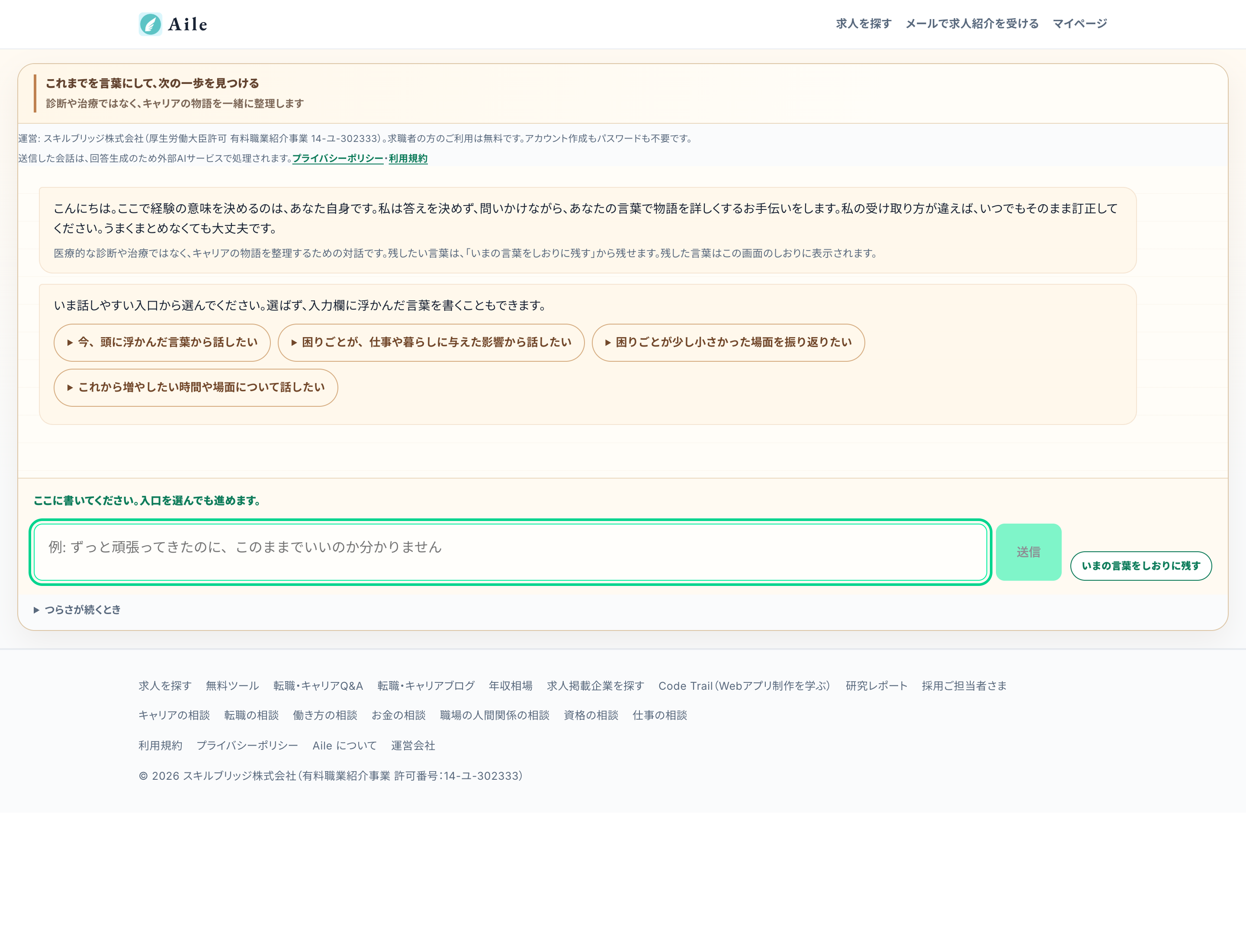The image size is (1246, 952).
Task: Click the label ここに書いてください。入口を選んでも進めます。
Action: [147, 500]
